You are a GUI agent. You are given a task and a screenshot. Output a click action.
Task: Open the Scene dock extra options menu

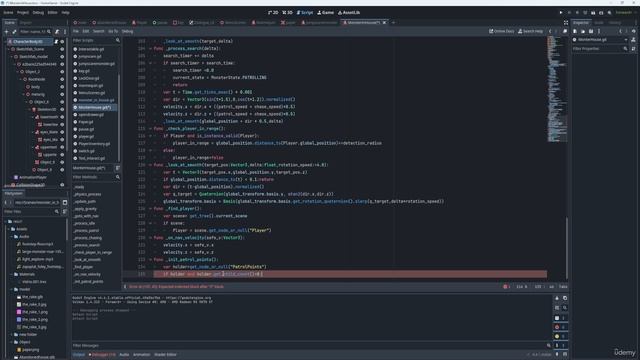[x=64, y=31]
